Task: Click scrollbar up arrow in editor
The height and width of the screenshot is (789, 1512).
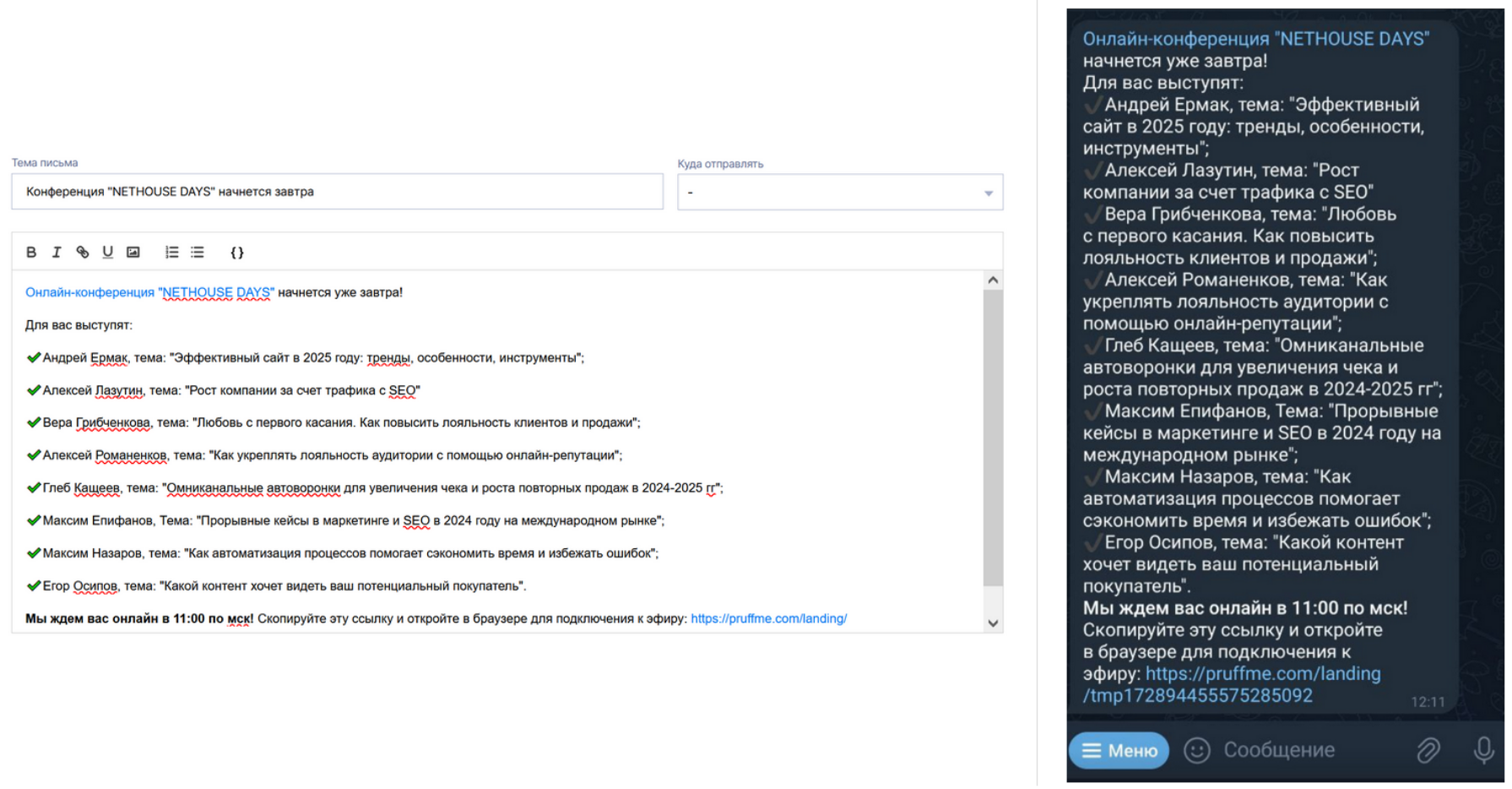Action: [993, 280]
